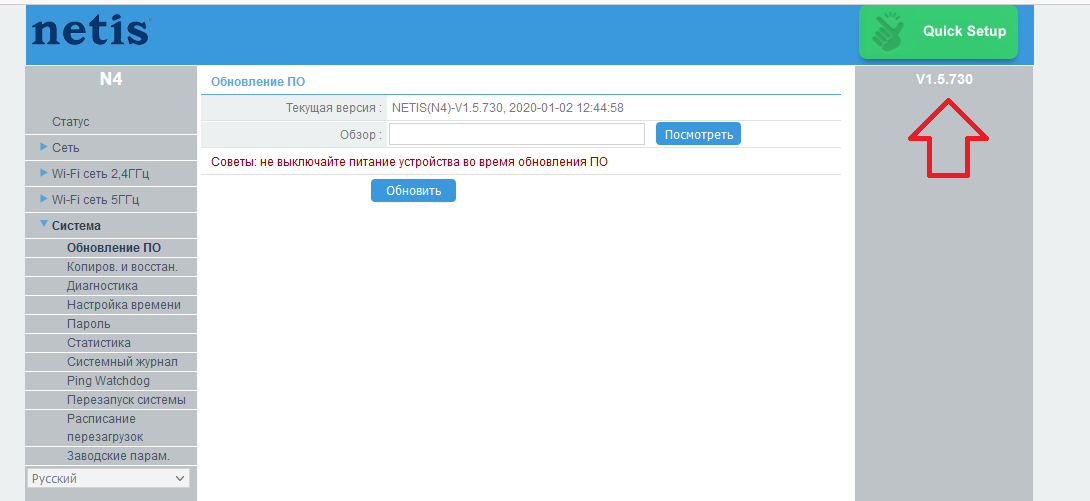Image resolution: width=1090 pixels, height=501 pixels.
Task: Open Системный журнал page
Action: [x=122, y=362]
